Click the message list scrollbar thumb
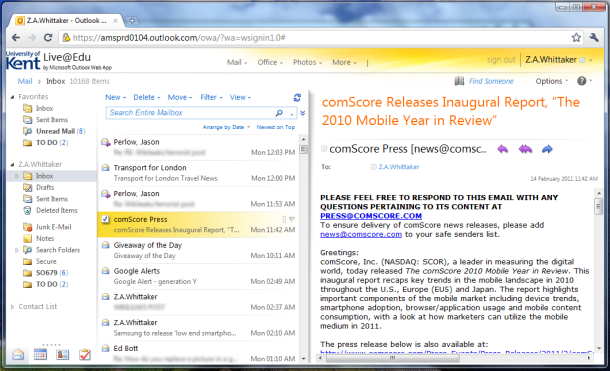610x371 pixels. (x=303, y=150)
